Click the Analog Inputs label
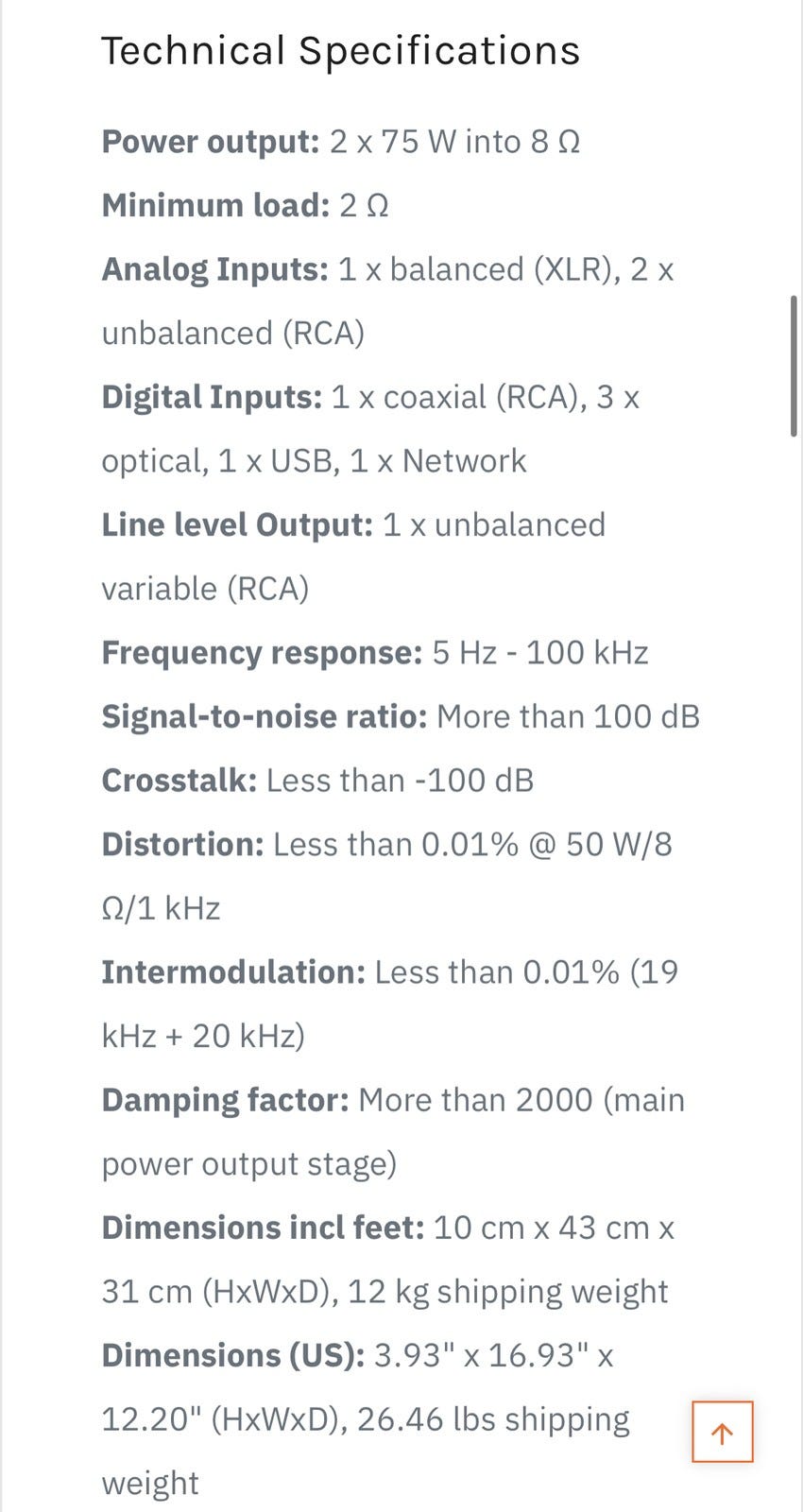This screenshot has height=1512, width=803. (214, 270)
